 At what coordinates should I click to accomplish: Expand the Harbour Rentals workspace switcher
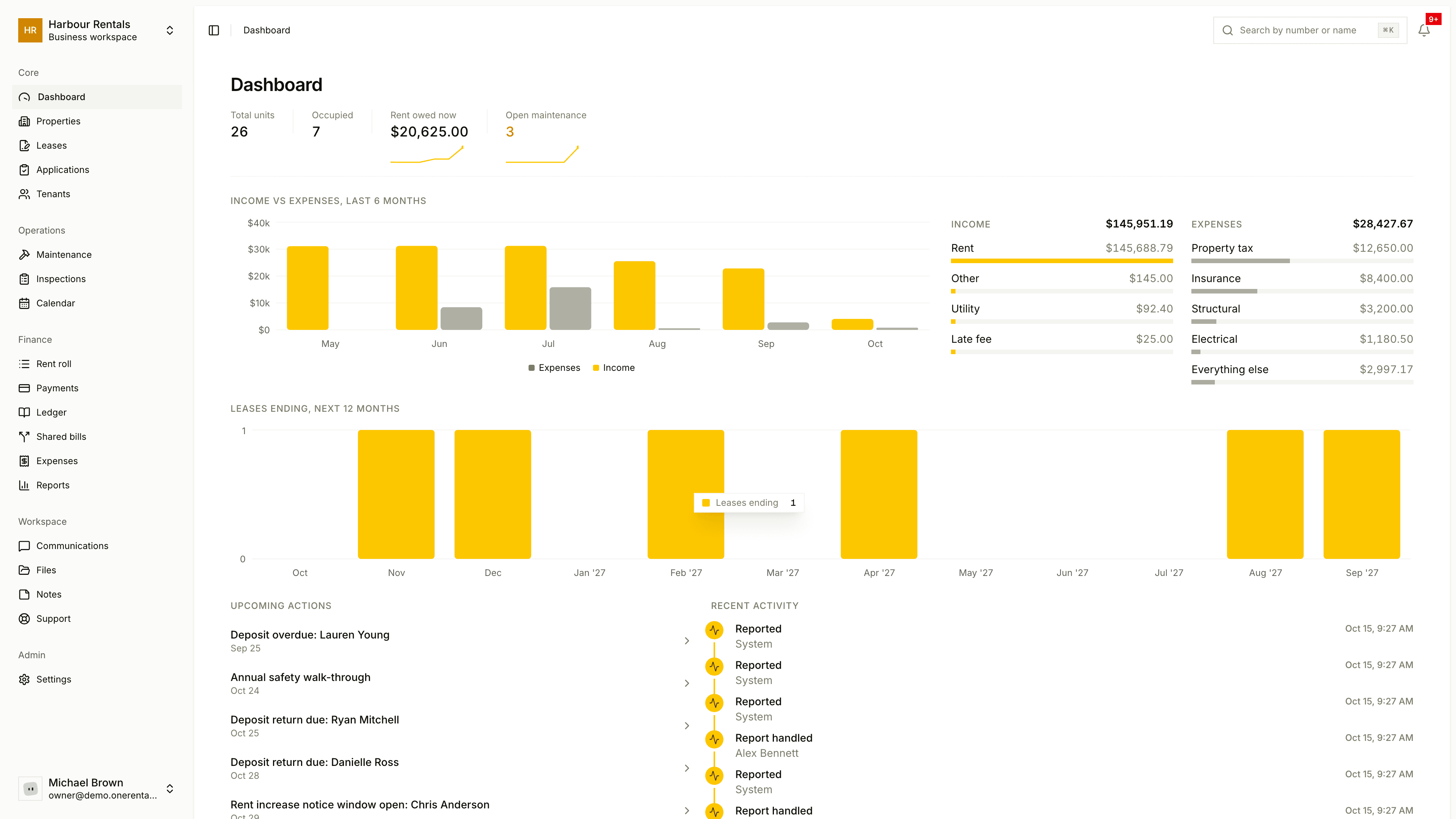tap(97, 30)
